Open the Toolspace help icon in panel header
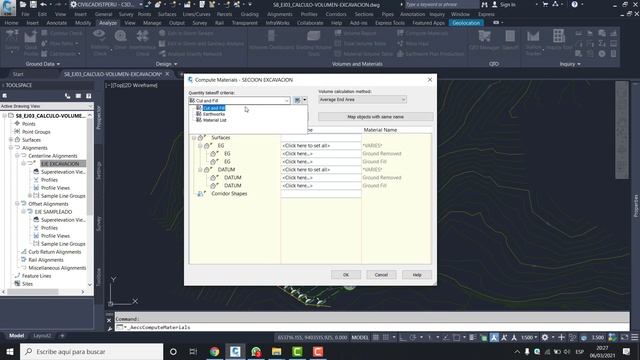This screenshot has width=640, height=360. coord(89,96)
